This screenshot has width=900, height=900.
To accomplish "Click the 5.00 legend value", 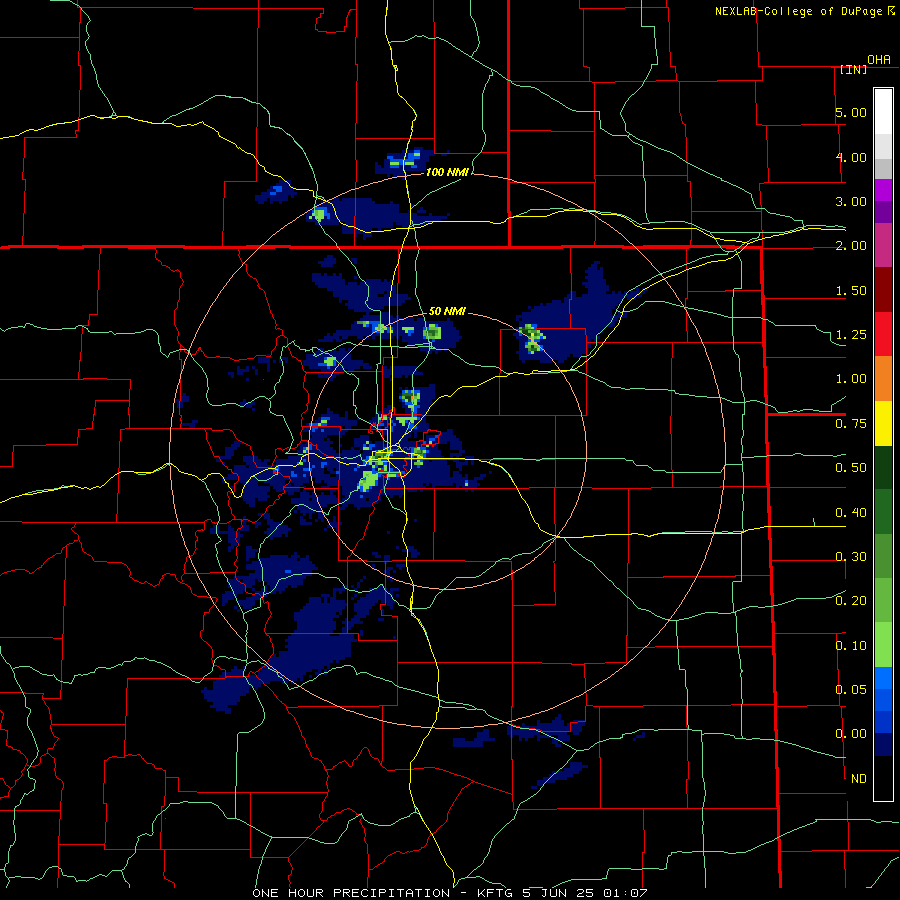I will (x=851, y=112).
